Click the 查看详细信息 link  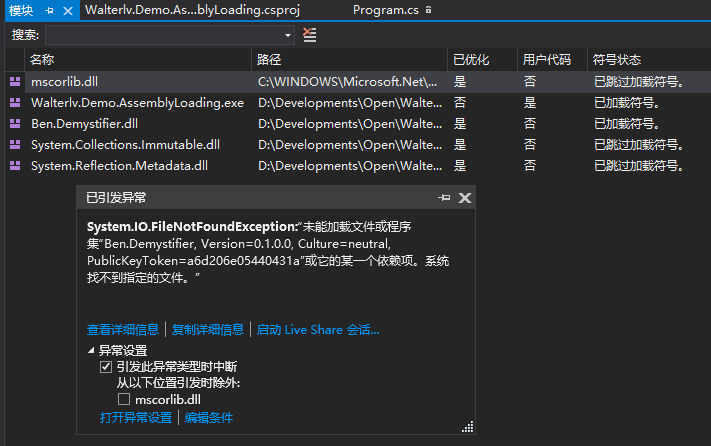pos(122,329)
